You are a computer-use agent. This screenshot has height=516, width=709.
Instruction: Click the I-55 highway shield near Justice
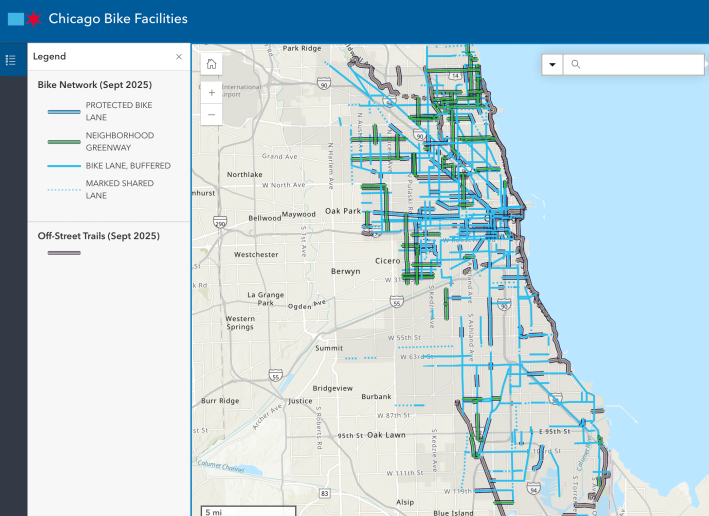275,376
